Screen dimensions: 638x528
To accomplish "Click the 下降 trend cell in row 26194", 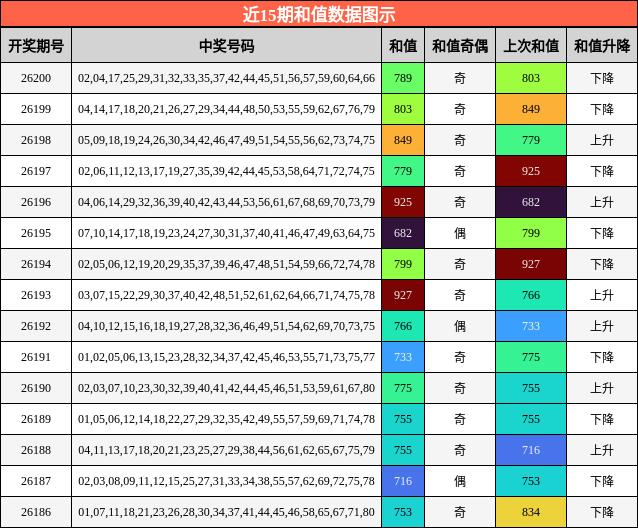I will click(602, 264).
